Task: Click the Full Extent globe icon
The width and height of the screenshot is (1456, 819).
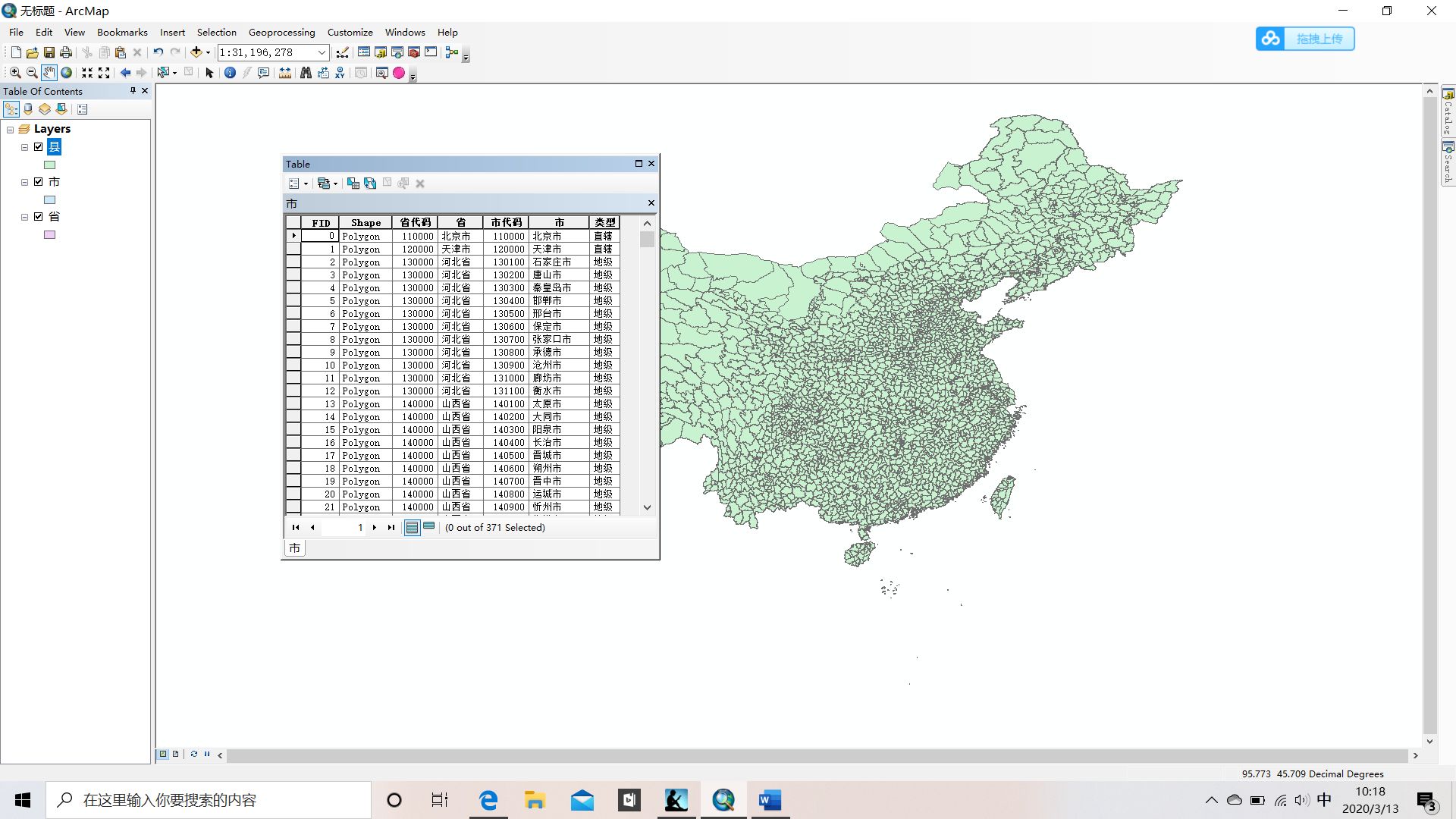Action: [x=67, y=73]
